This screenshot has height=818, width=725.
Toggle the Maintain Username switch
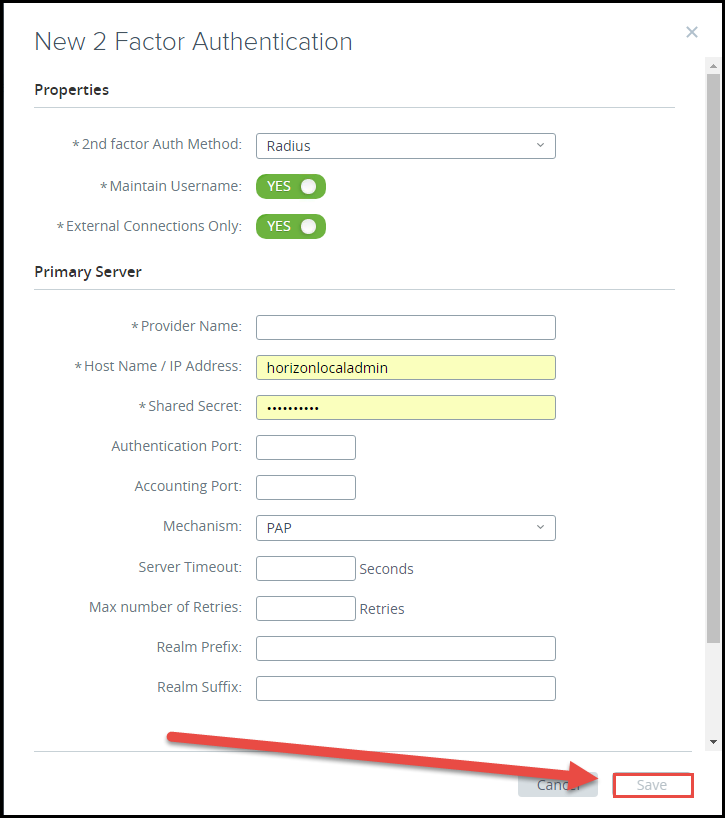[291, 186]
